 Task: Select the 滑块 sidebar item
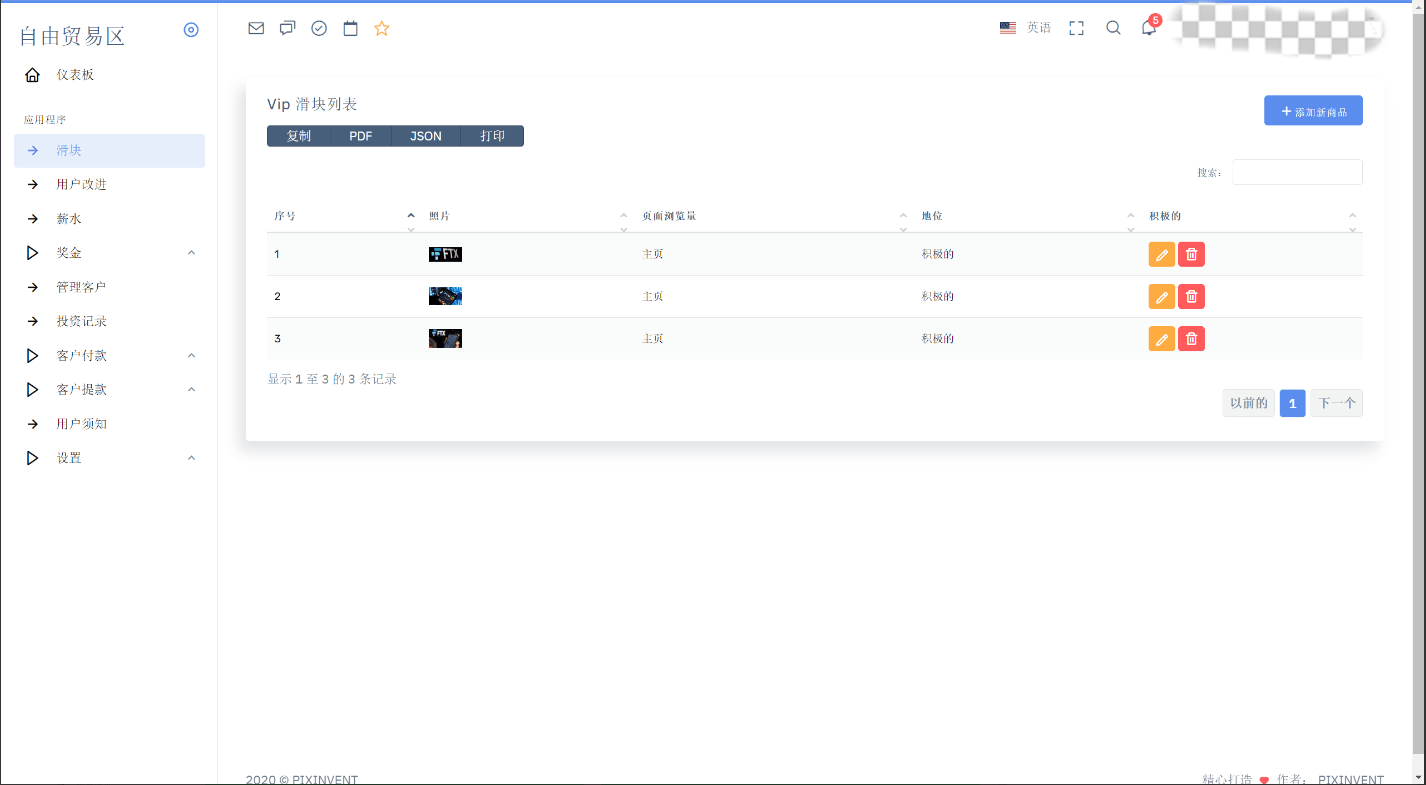click(109, 151)
